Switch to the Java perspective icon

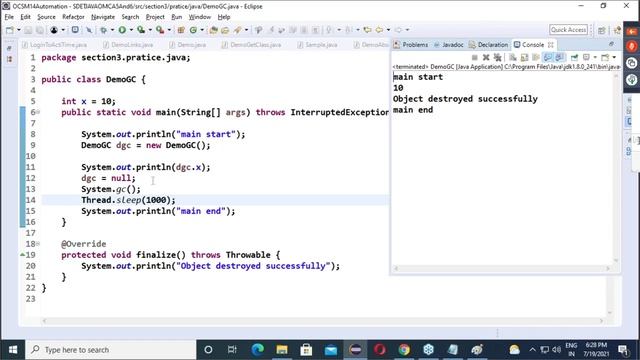(617, 30)
